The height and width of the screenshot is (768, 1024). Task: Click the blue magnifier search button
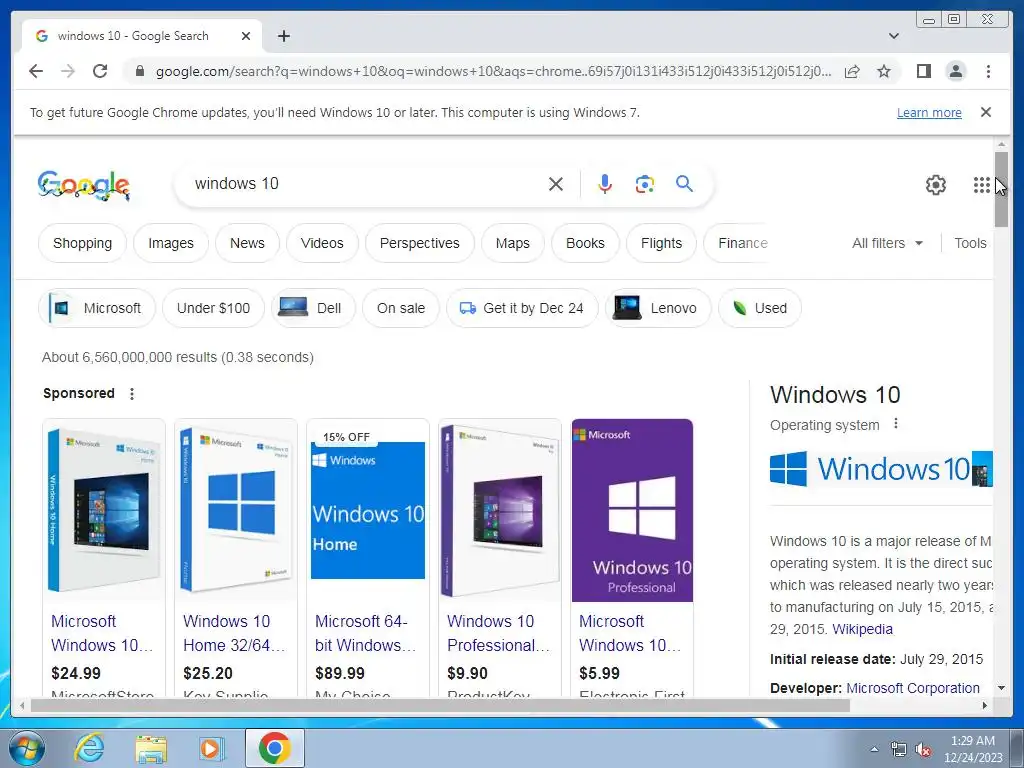684,184
